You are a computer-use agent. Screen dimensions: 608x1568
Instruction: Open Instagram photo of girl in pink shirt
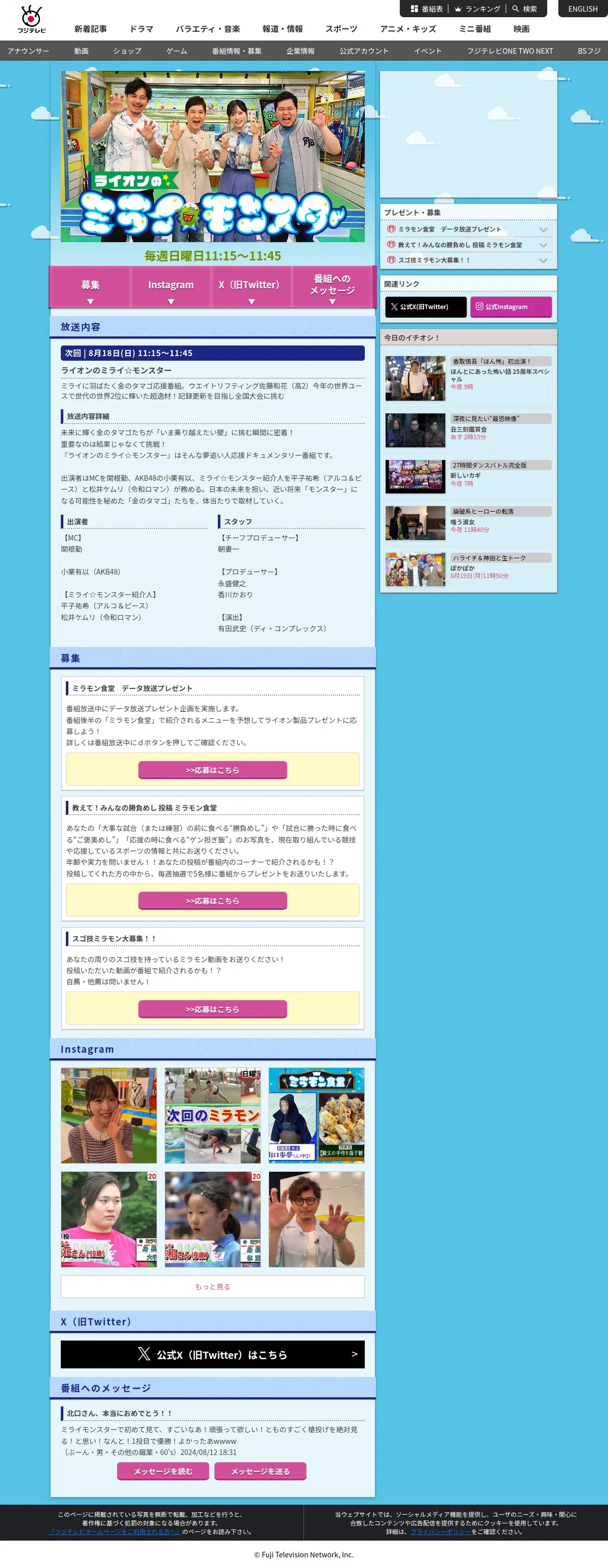(108, 1219)
